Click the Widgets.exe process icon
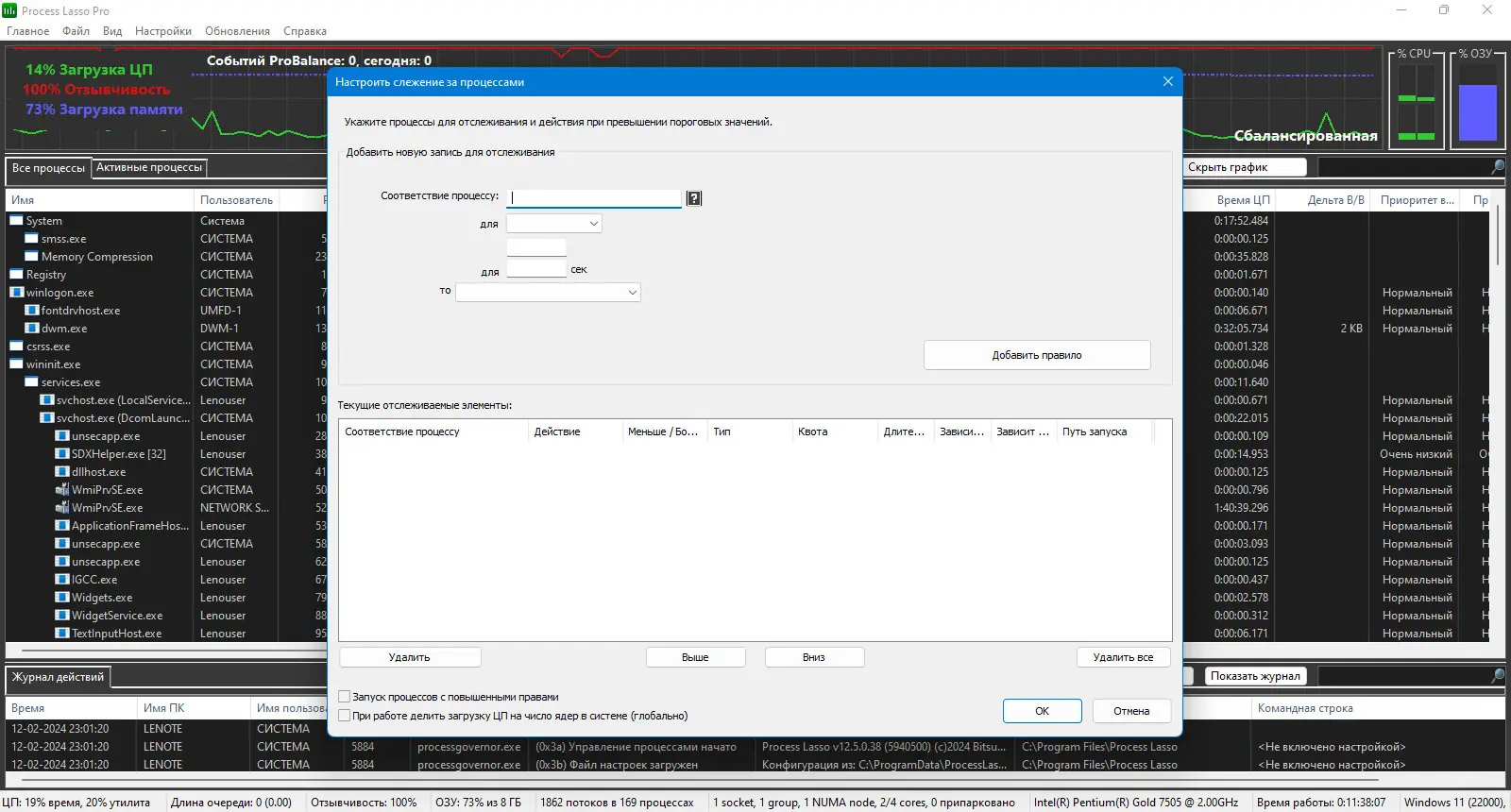The image size is (1511, 812). coord(61,598)
